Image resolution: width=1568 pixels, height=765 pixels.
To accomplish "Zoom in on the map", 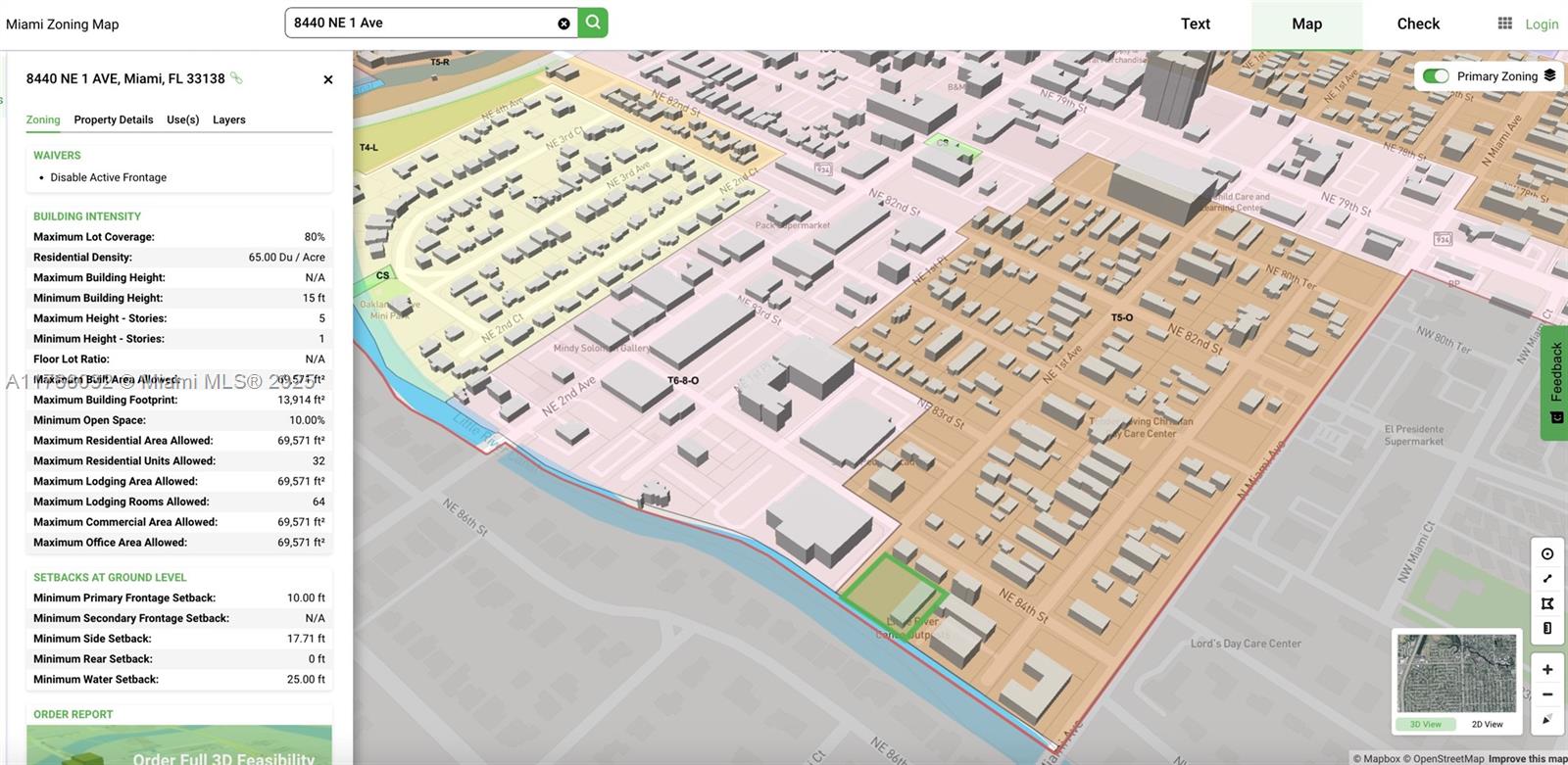I will pyautogui.click(x=1547, y=670).
